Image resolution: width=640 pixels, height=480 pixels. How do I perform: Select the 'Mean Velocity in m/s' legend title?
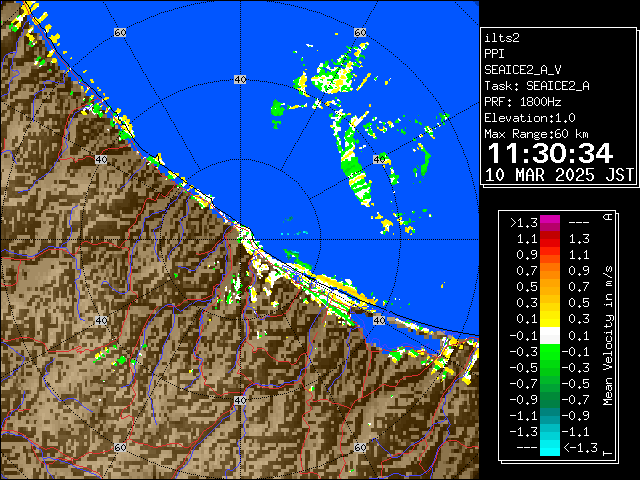point(608,336)
